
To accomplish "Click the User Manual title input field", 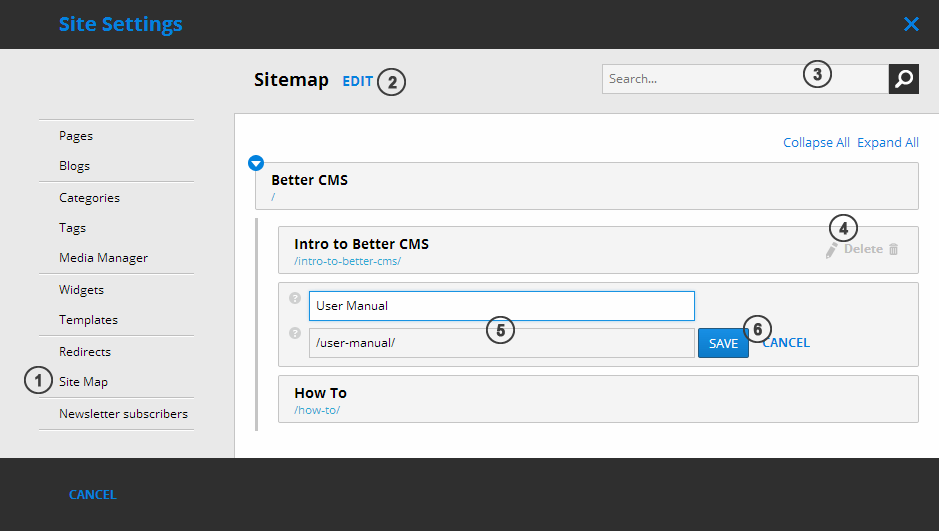I will coord(502,306).
